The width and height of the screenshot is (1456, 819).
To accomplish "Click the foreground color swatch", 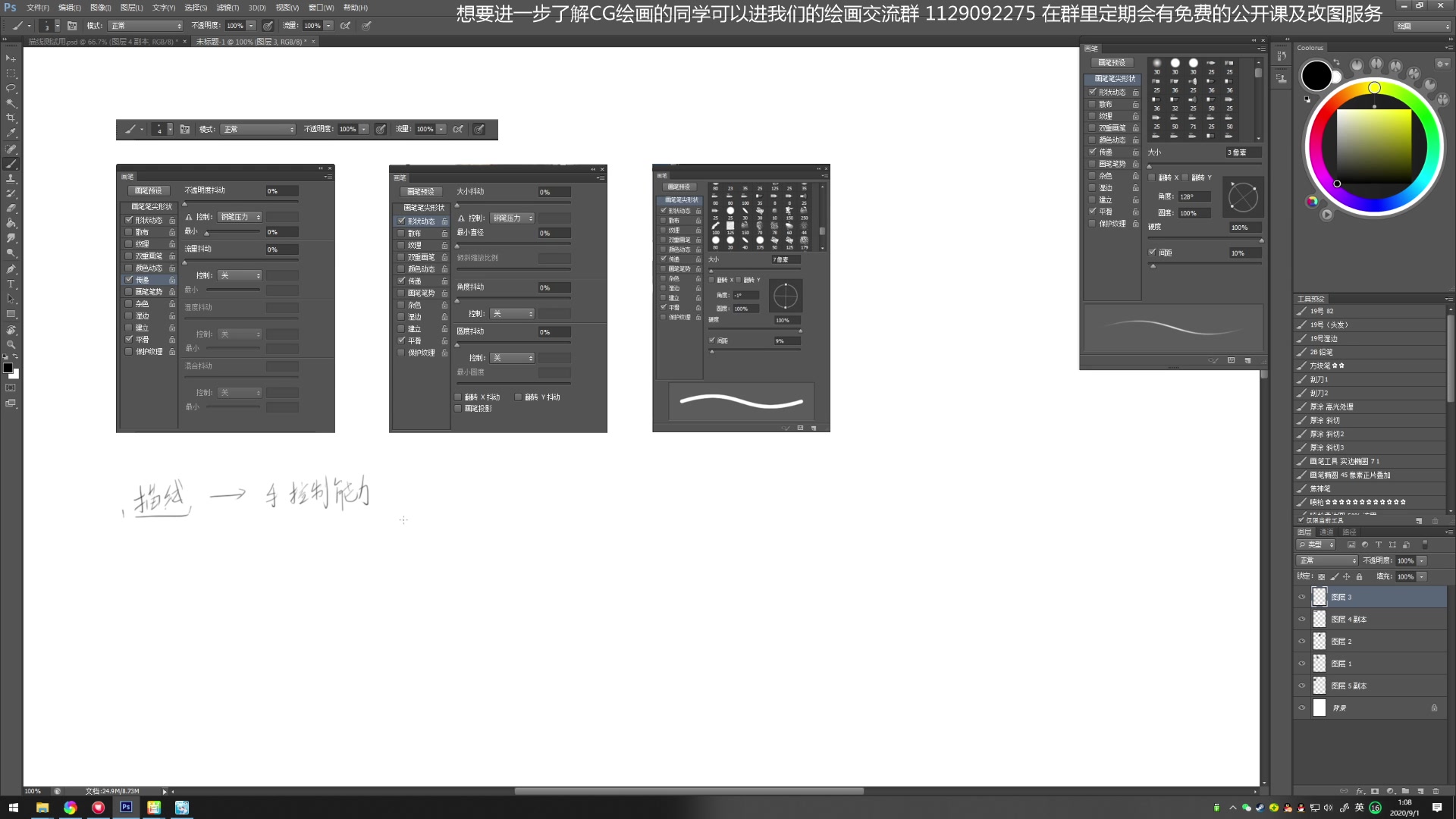I will [x=9, y=368].
